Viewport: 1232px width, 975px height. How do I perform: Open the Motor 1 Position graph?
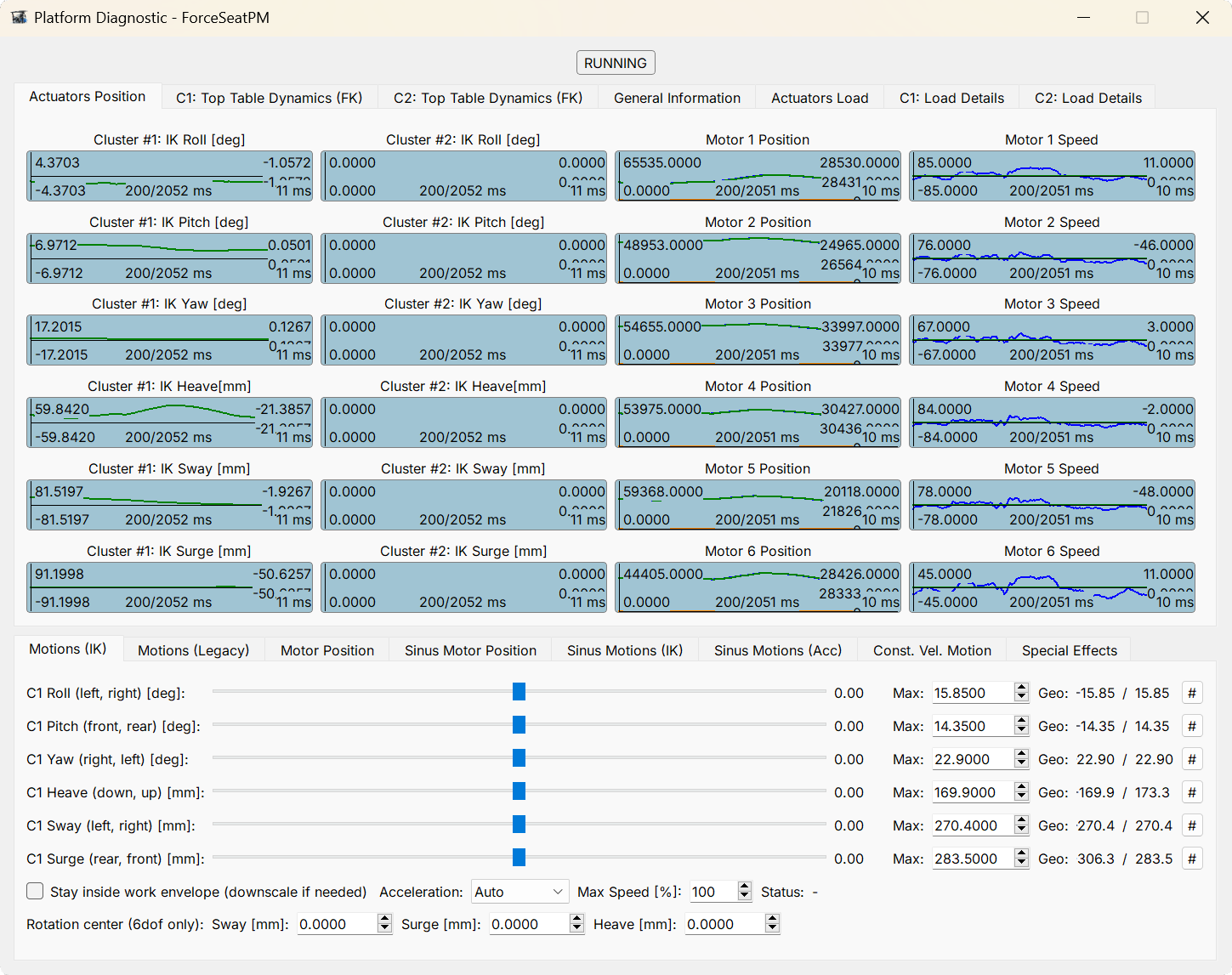[758, 177]
